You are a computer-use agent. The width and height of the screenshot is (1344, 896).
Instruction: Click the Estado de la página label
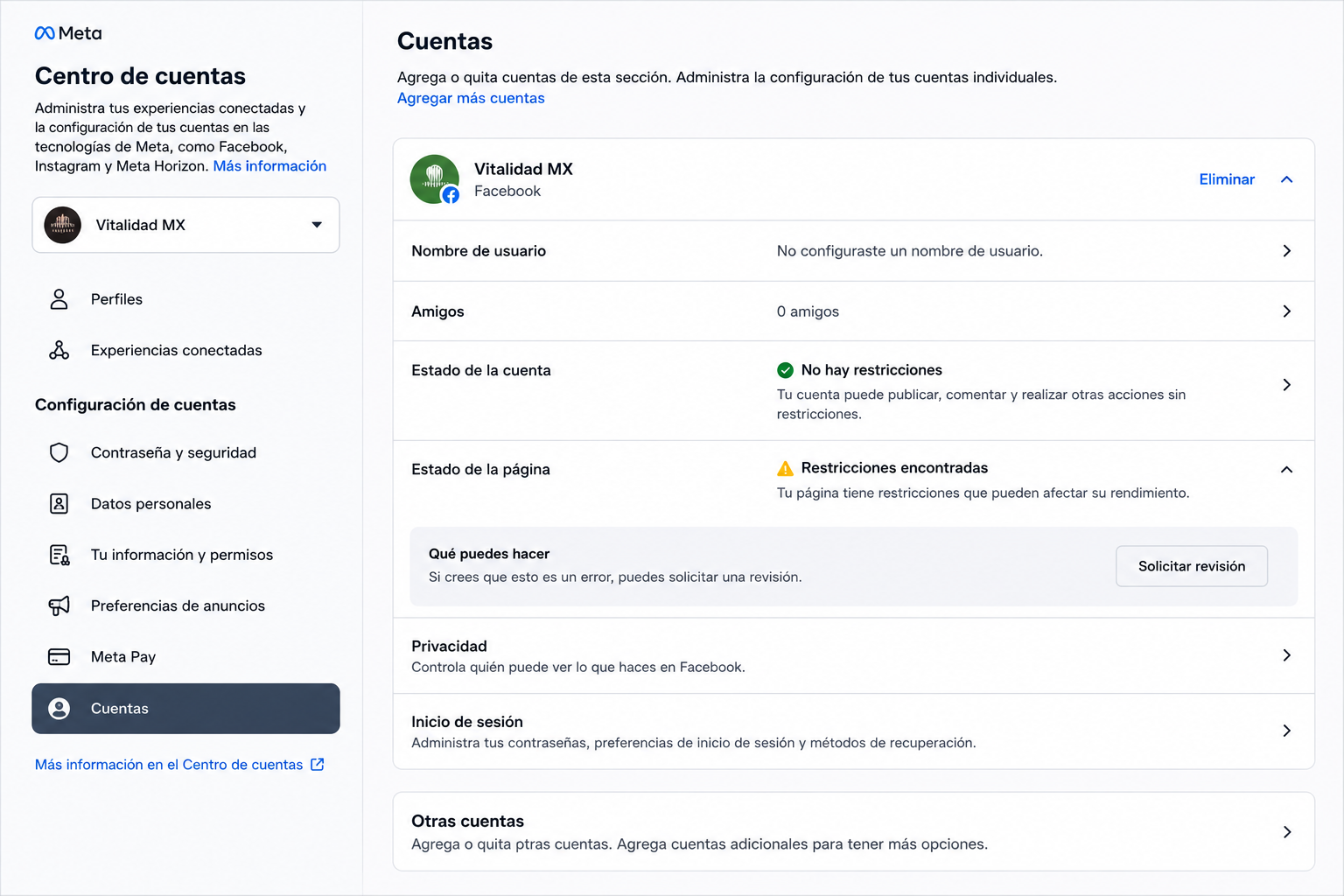[x=480, y=469]
